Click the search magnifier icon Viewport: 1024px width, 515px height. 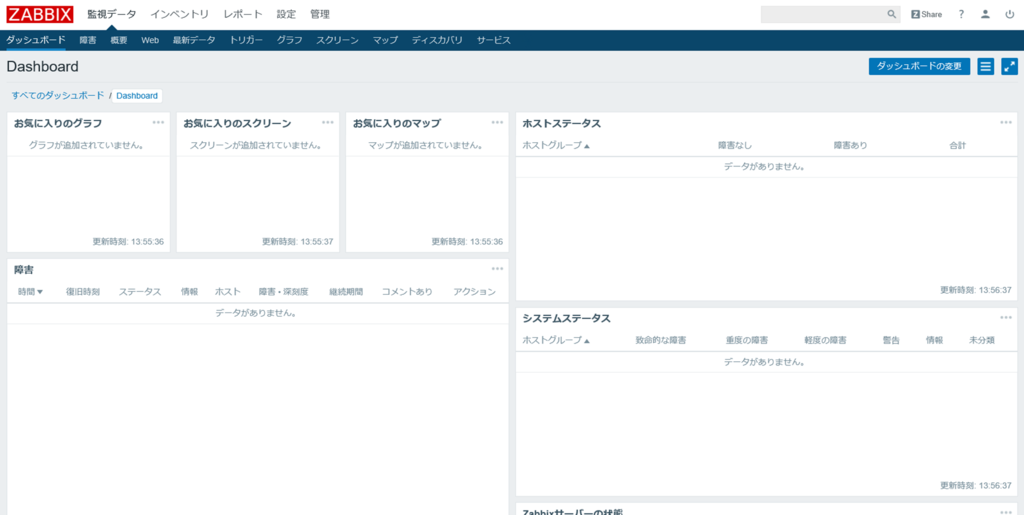891,15
